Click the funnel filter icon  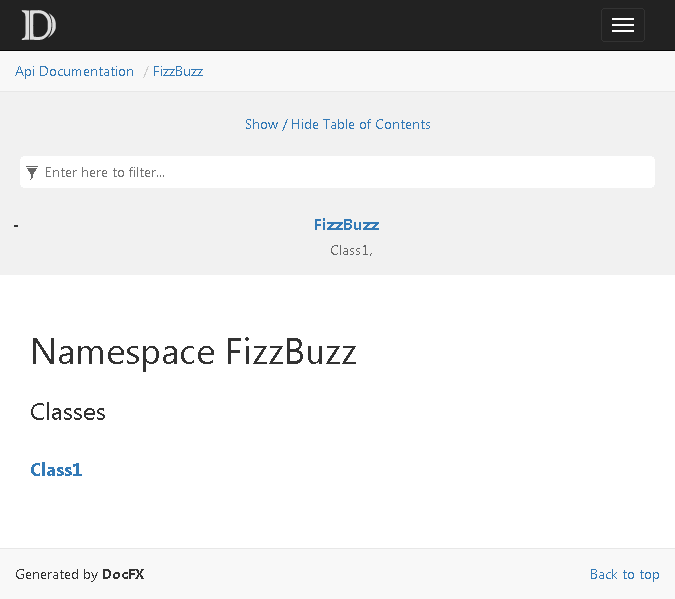click(32, 172)
